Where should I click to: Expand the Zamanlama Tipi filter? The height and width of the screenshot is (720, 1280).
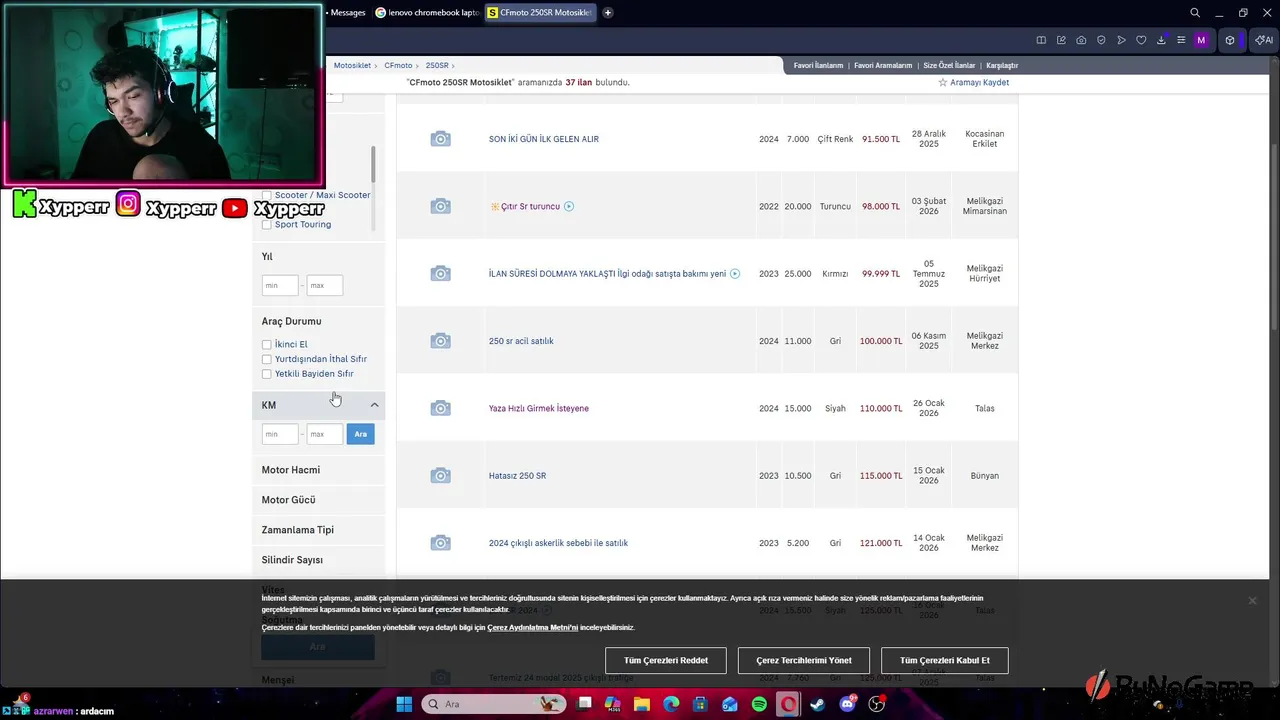(319, 530)
